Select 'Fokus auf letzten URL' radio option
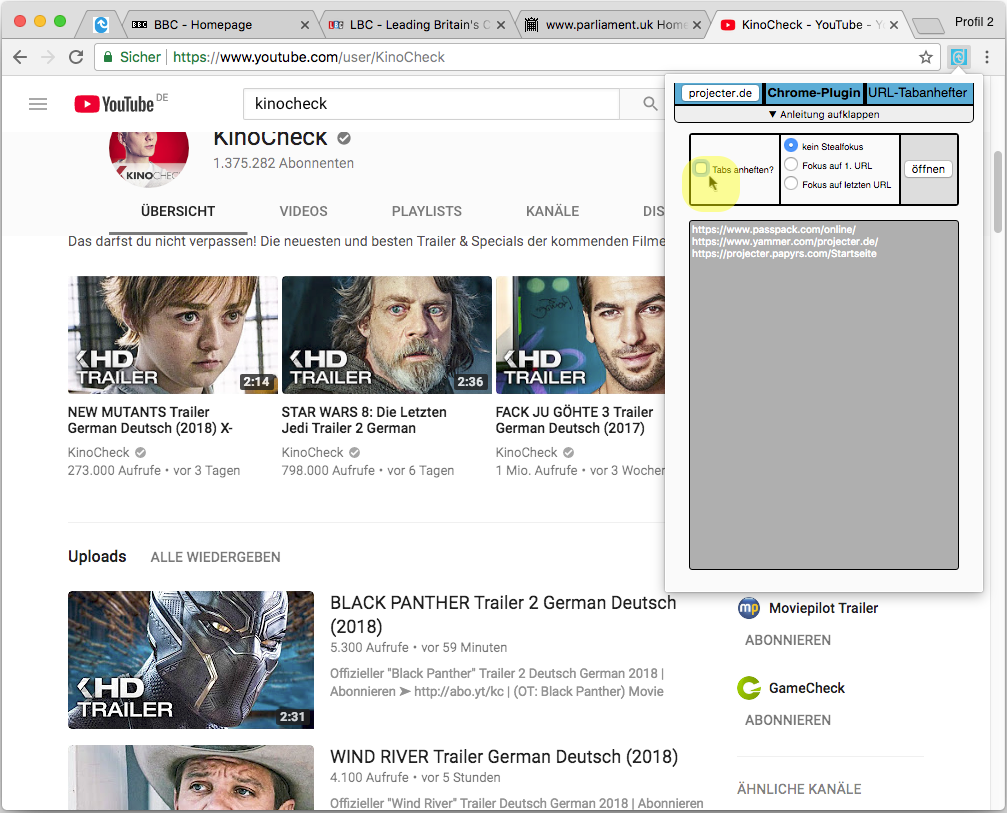1007x813 pixels. pyautogui.click(x=791, y=184)
